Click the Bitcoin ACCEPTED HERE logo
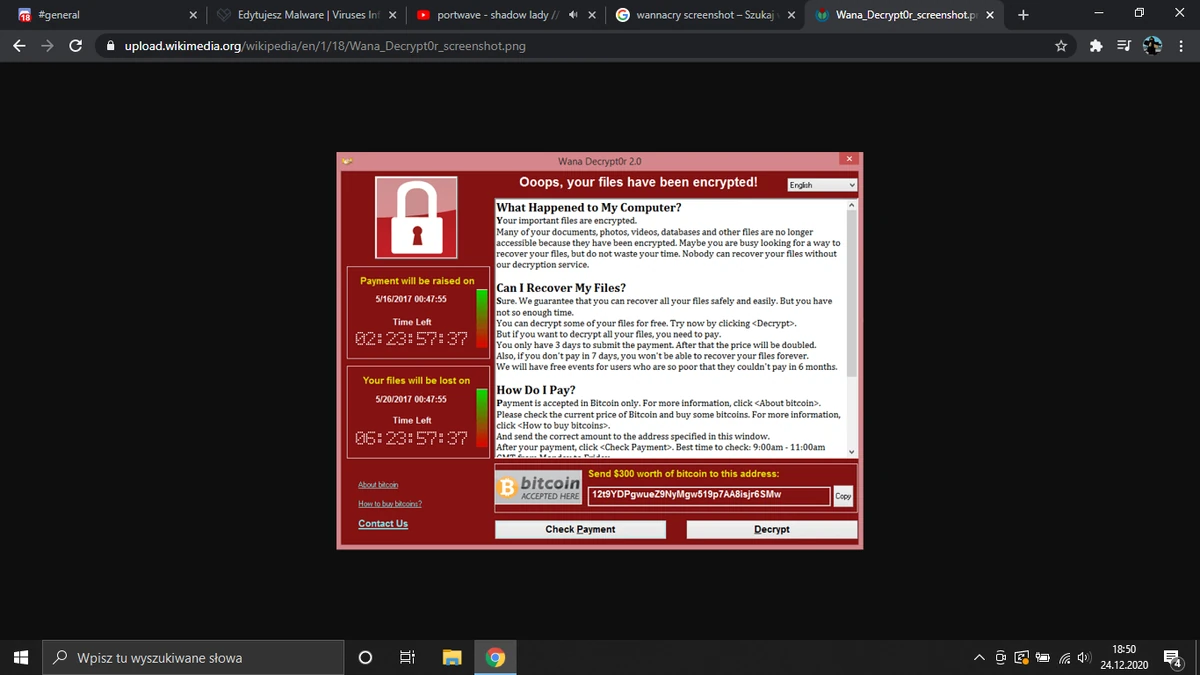Screen dimensions: 1200x675 (x=538, y=487)
